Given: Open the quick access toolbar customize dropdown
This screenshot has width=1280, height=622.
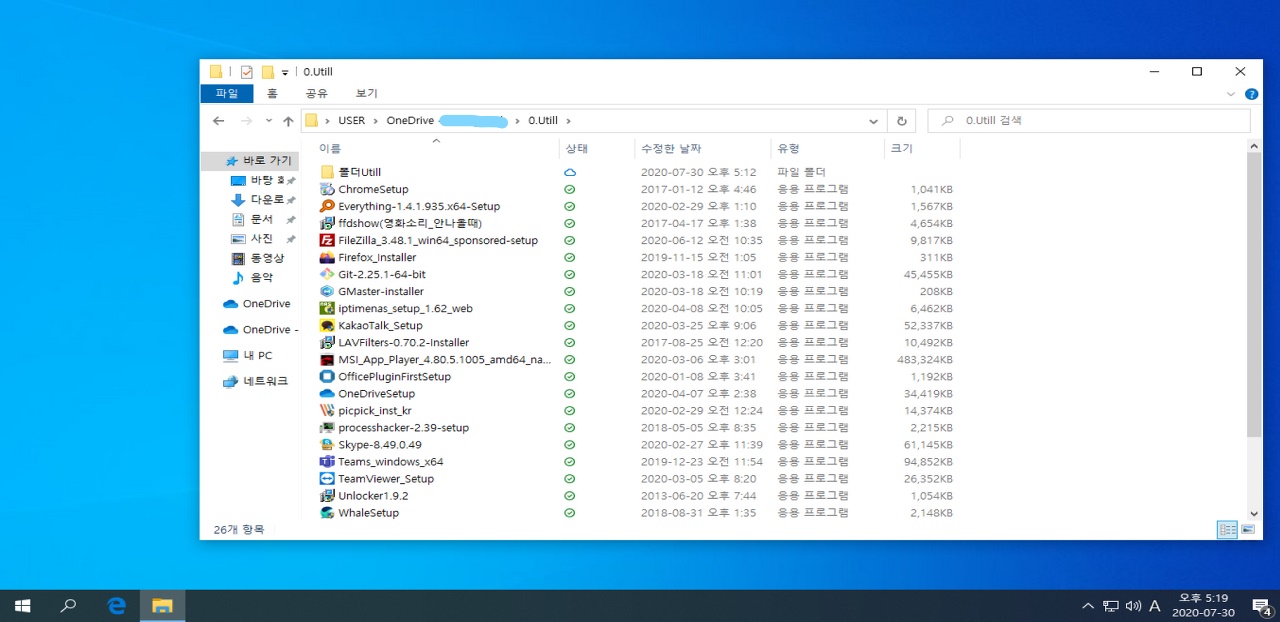Looking at the screenshot, I should pyautogui.click(x=285, y=72).
